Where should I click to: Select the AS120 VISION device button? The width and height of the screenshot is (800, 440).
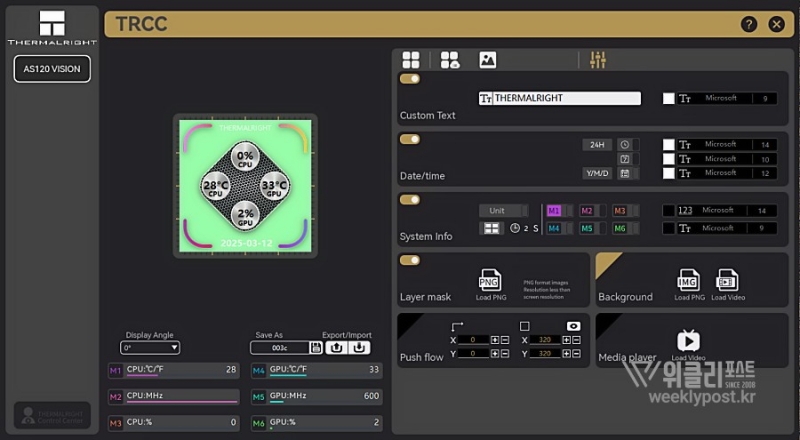(x=52, y=69)
